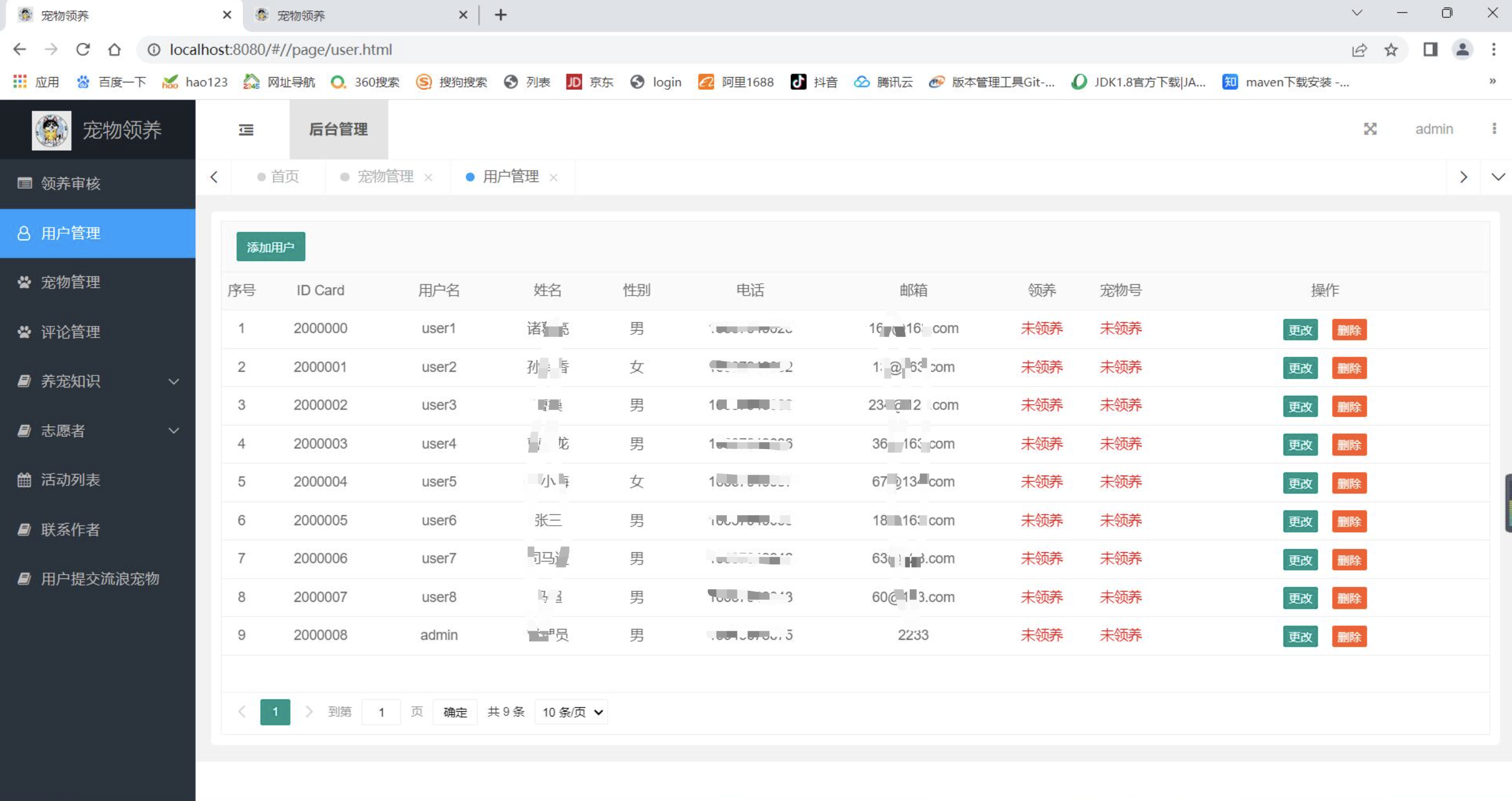The image size is (1512, 801).
Task: Open 活动列表 in the sidebar
Action: pyautogui.click(x=97, y=480)
